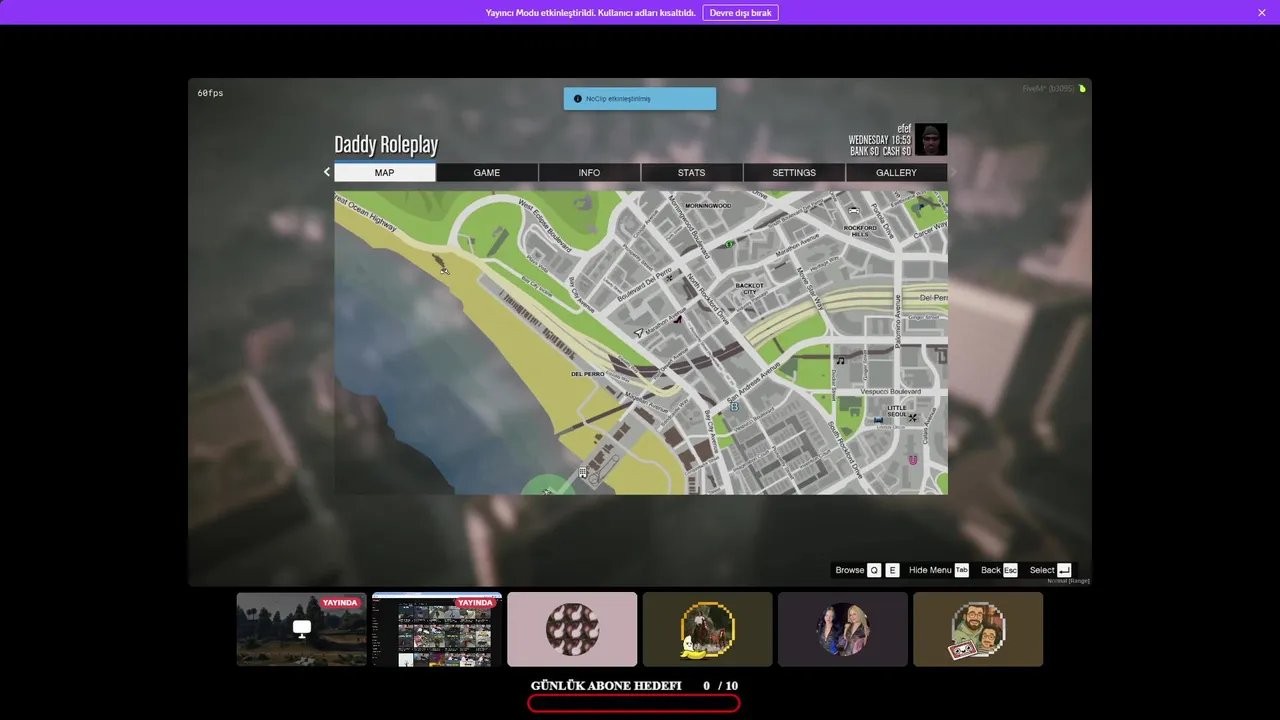Switch to the INFO tab
Image resolution: width=1280 pixels, height=720 pixels.
[x=590, y=172]
